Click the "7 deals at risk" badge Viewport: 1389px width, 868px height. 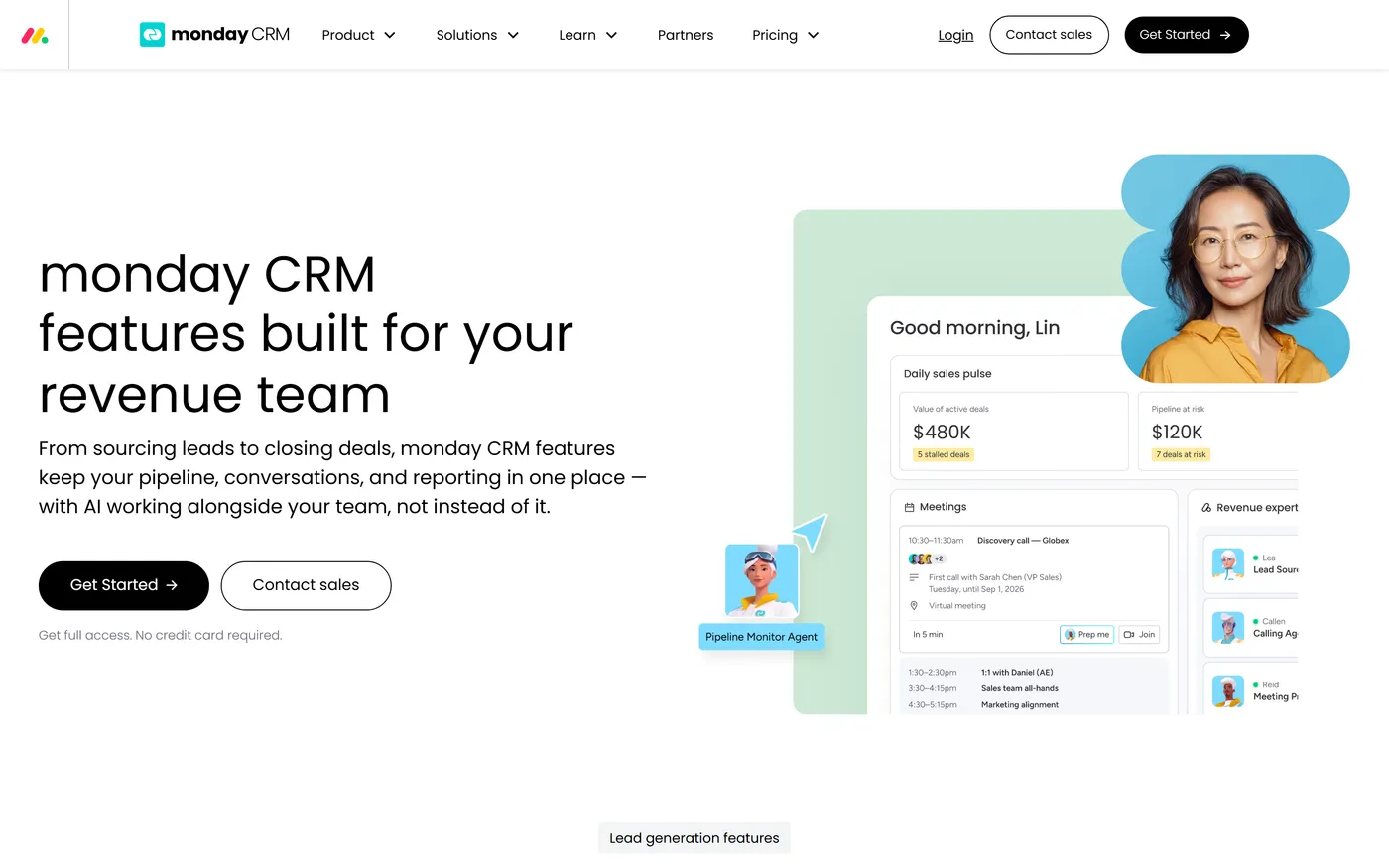pos(1181,454)
